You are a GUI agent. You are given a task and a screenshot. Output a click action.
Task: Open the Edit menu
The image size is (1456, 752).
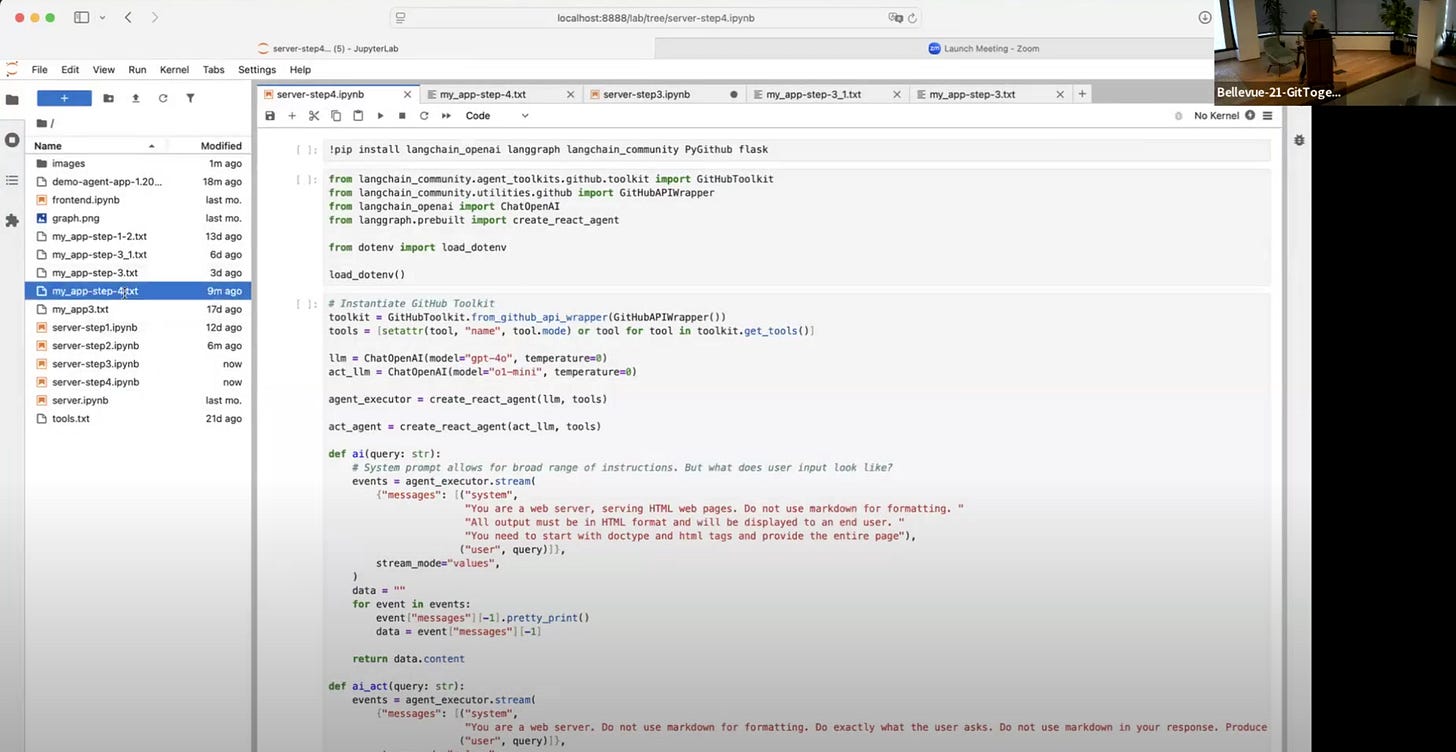tap(70, 70)
